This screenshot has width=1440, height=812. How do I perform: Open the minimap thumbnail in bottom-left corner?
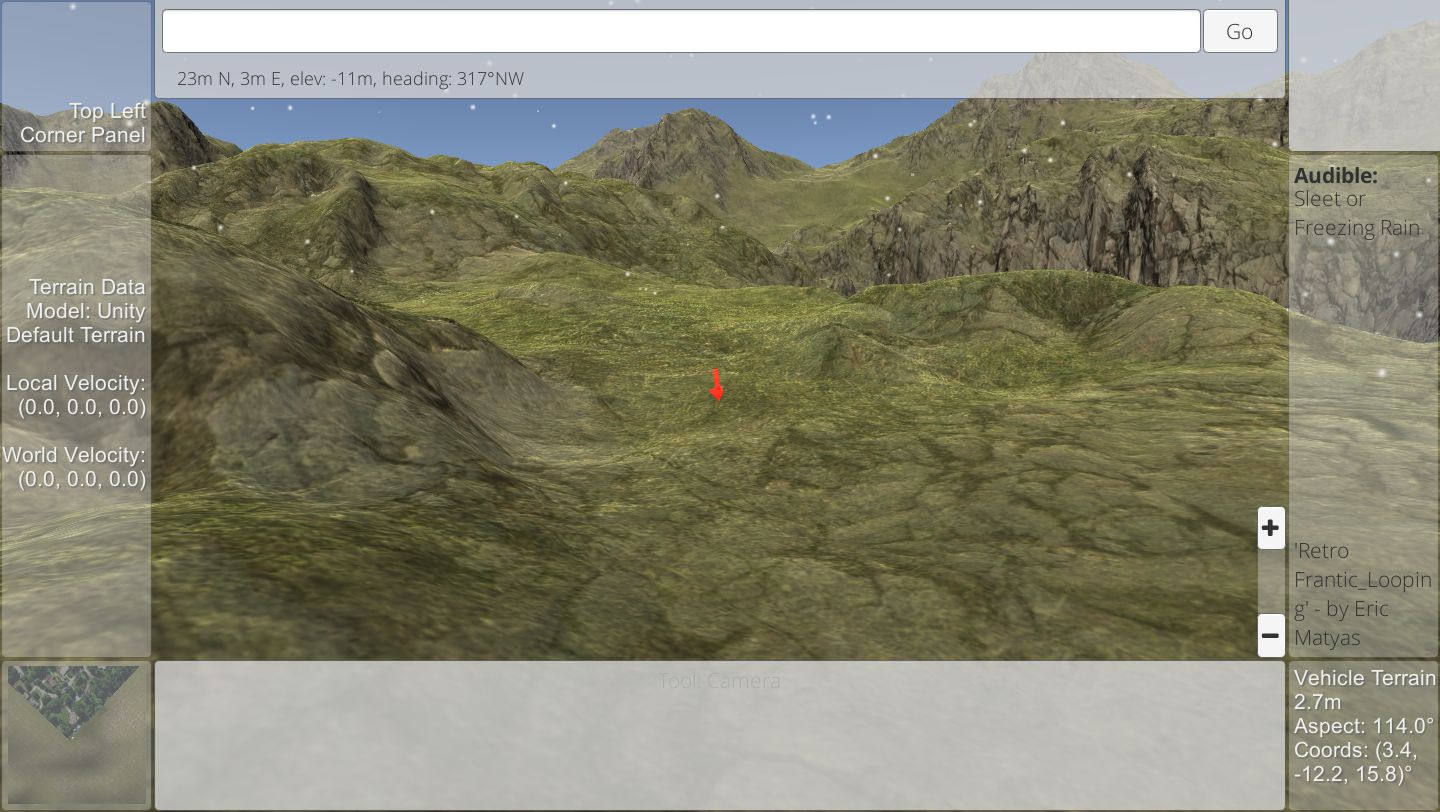coord(74,734)
